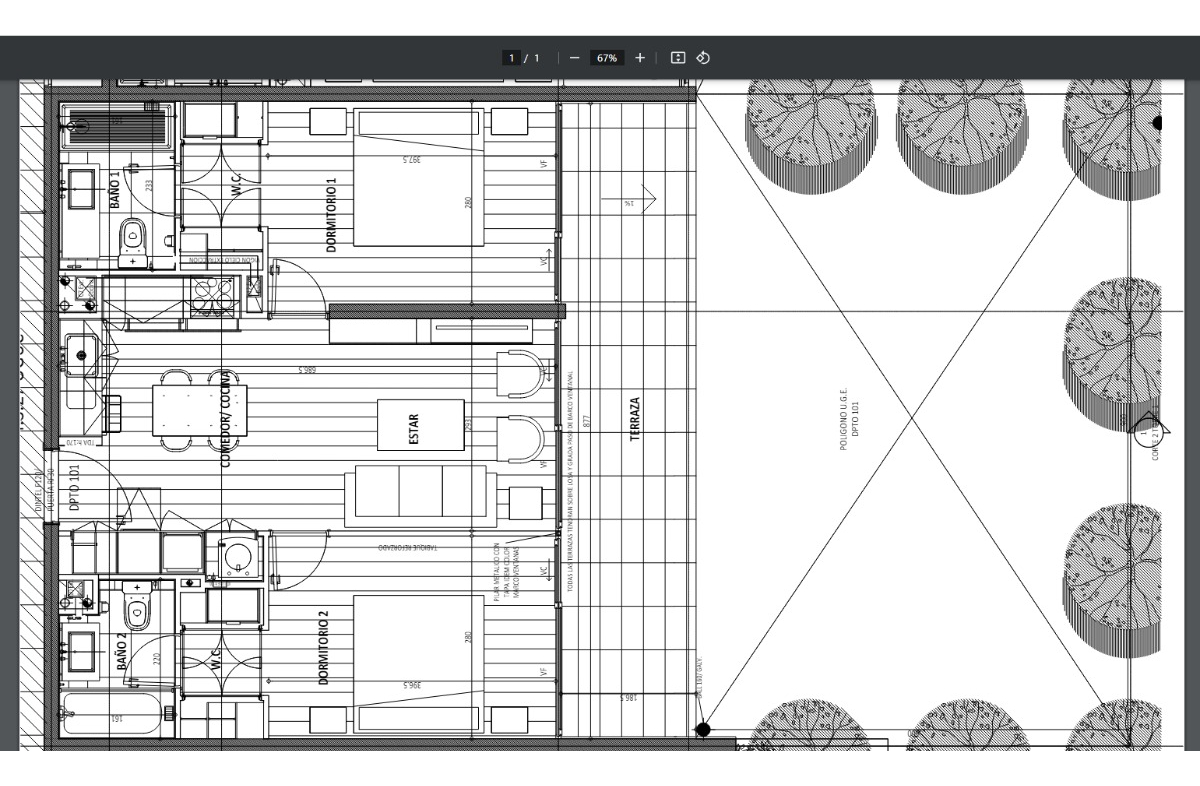Click the toilet symbol in Baño 1
The width and height of the screenshot is (1200, 786).
132,240
